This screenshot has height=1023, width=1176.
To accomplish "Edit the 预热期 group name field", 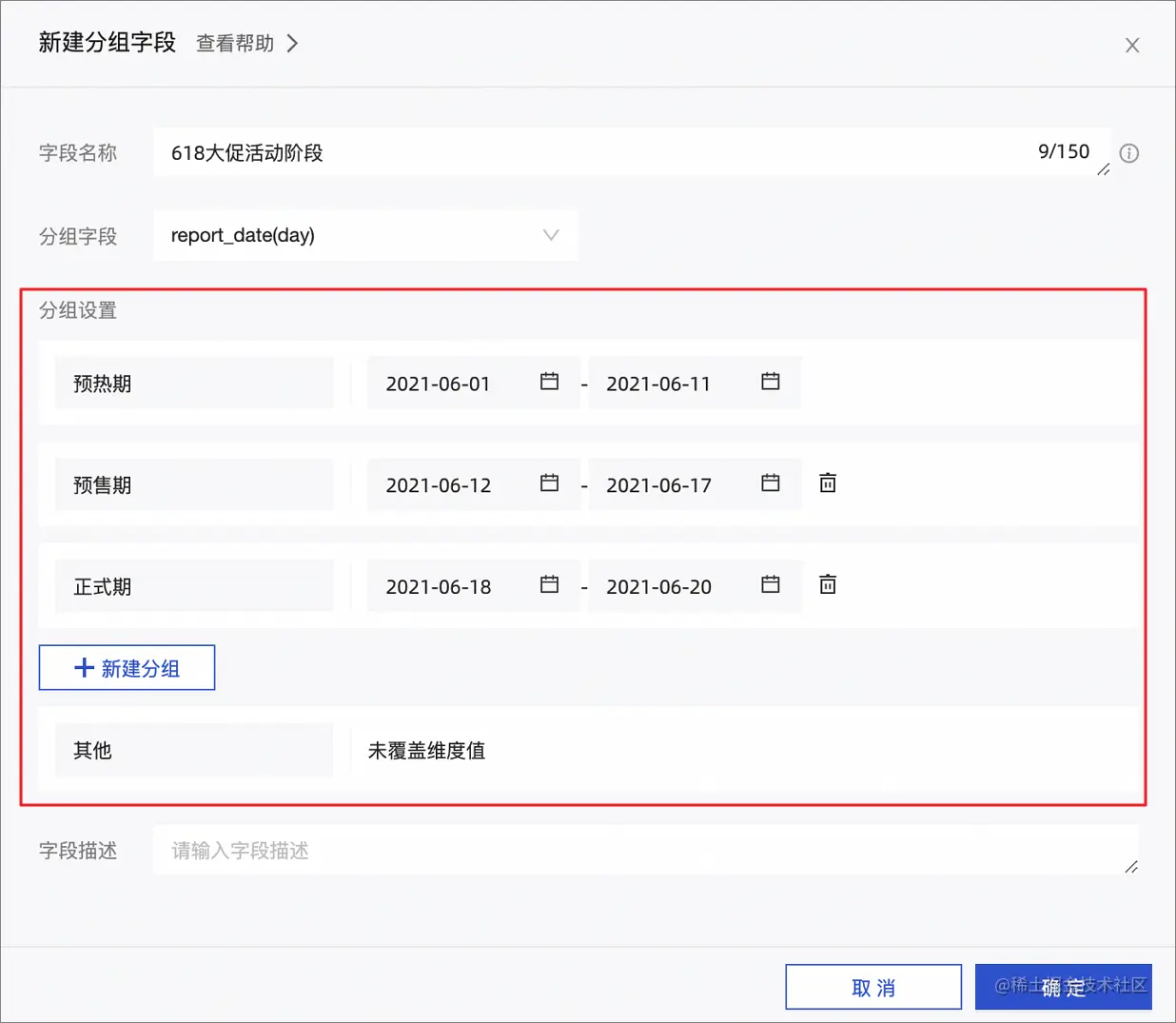I will (x=194, y=383).
